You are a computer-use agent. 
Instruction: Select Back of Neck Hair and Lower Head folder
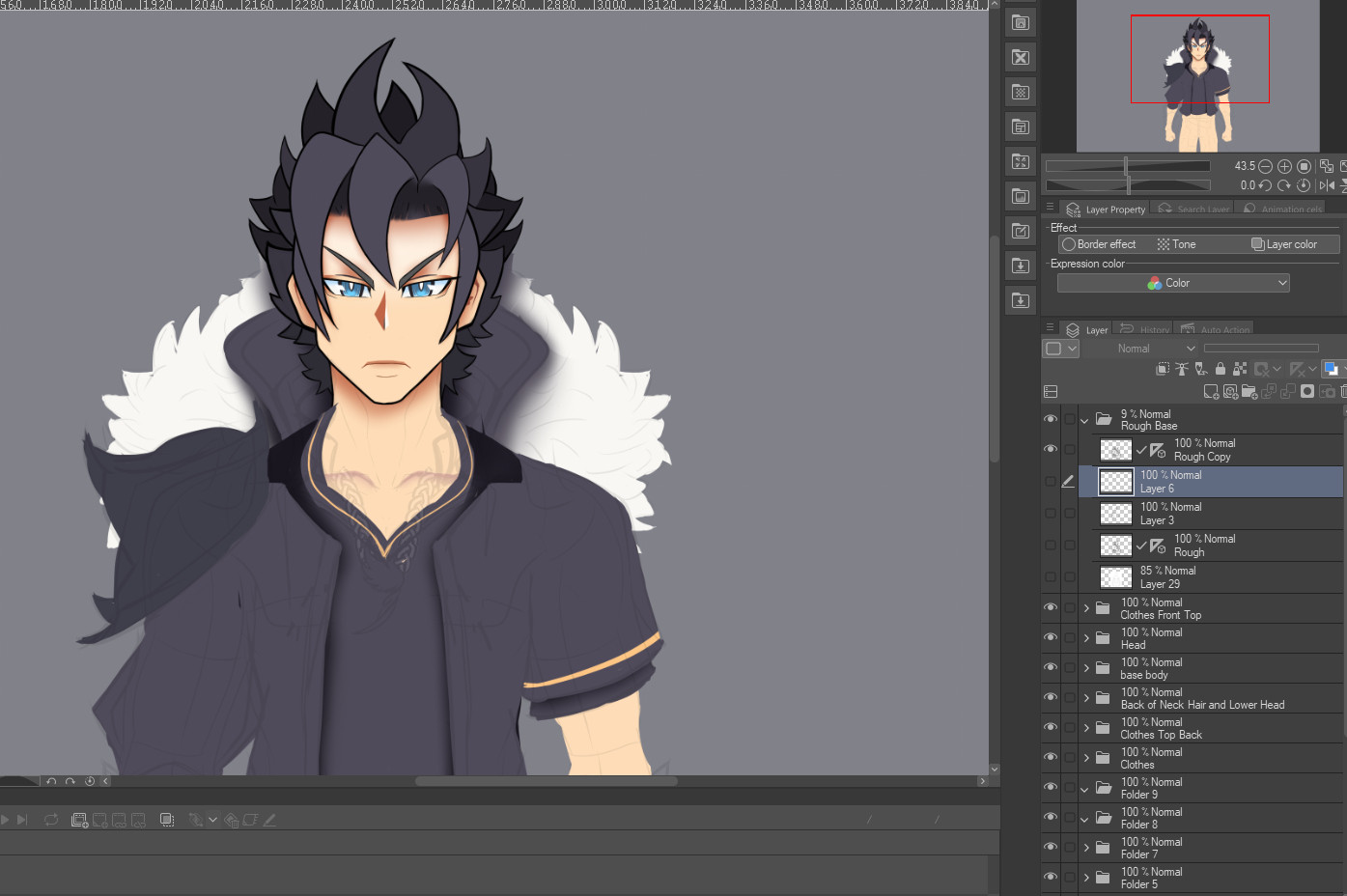point(1211,698)
